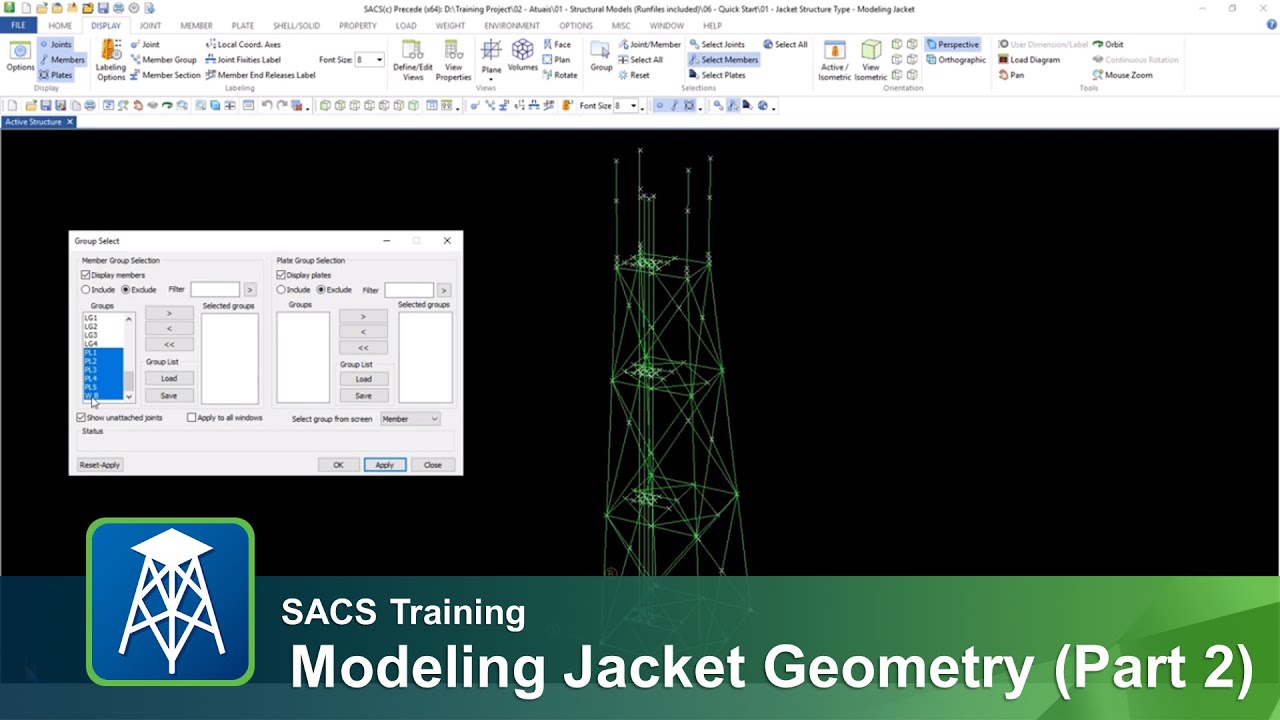Switch to the ENVIRONMENT tab
The height and width of the screenshot is (720, 1280).
coord(512,26)
